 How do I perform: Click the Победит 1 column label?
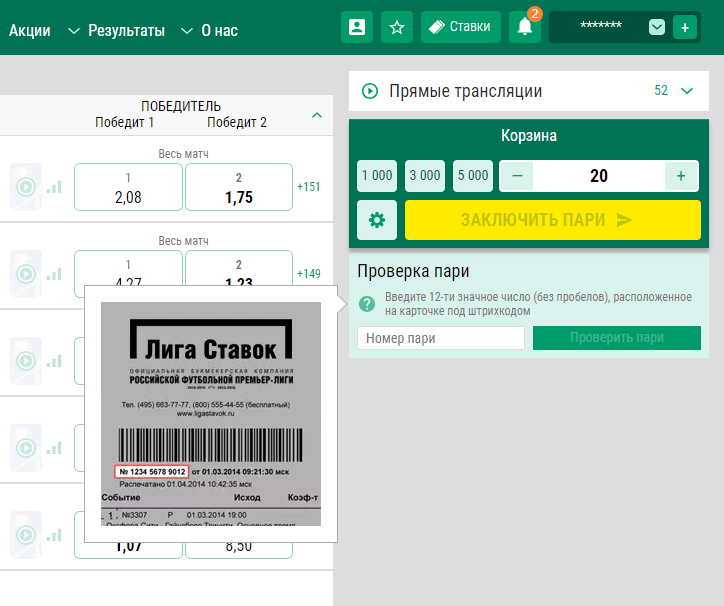point(124,122)
